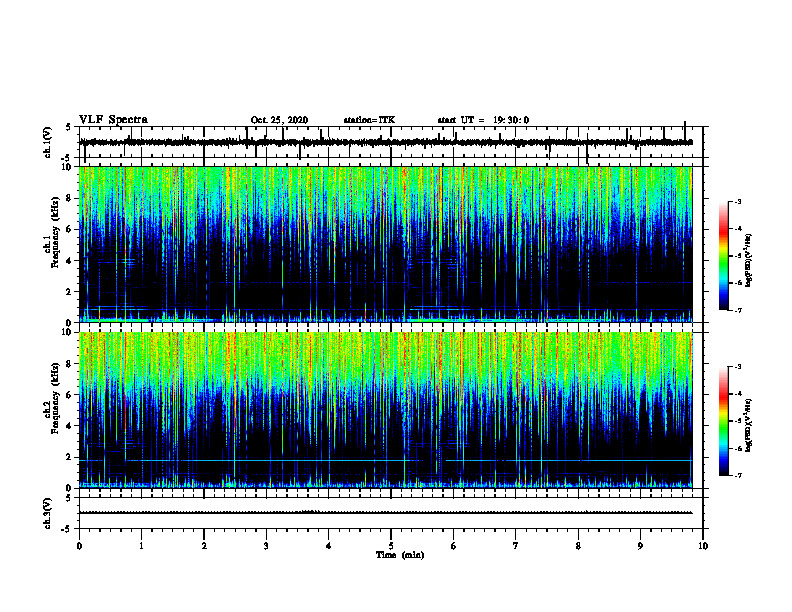Select the "start UT = 19:30: 0" text
Screen dimensions: 792x612
(483, 120)
